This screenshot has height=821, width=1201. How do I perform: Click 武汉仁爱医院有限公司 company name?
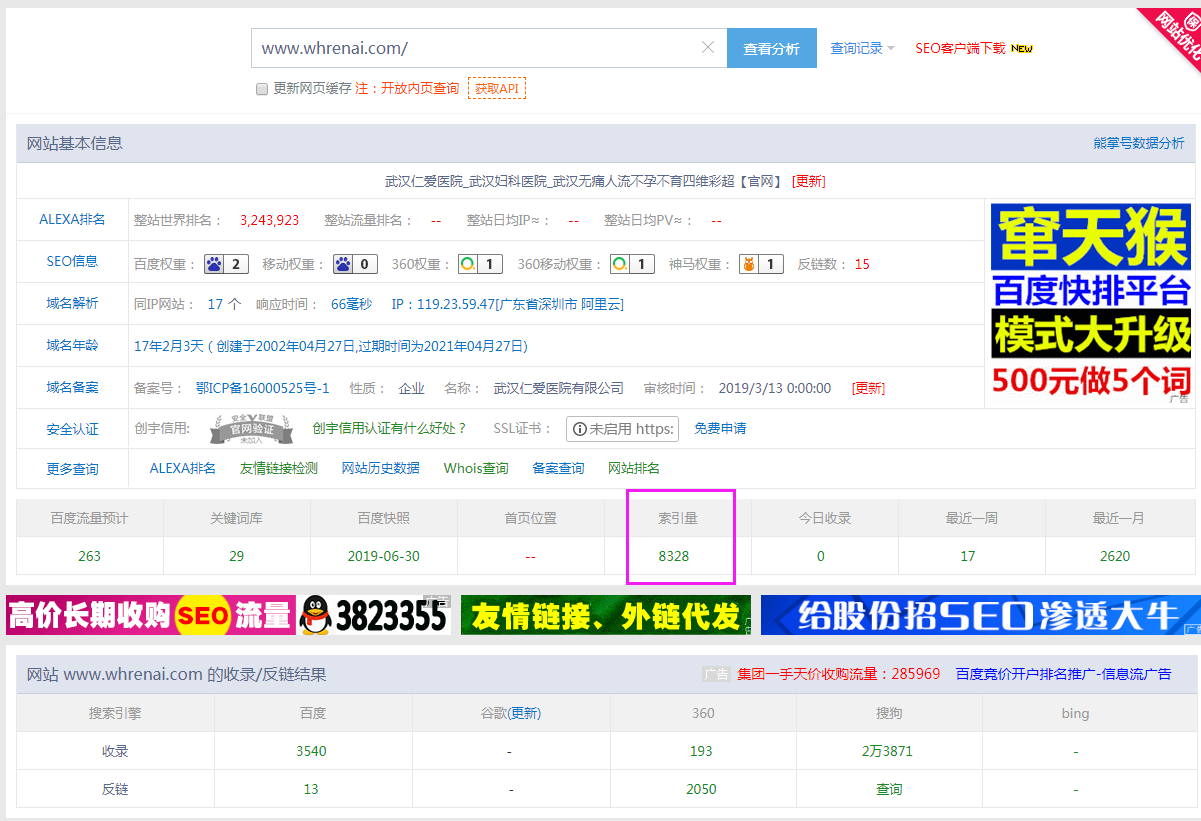(558, 388)
